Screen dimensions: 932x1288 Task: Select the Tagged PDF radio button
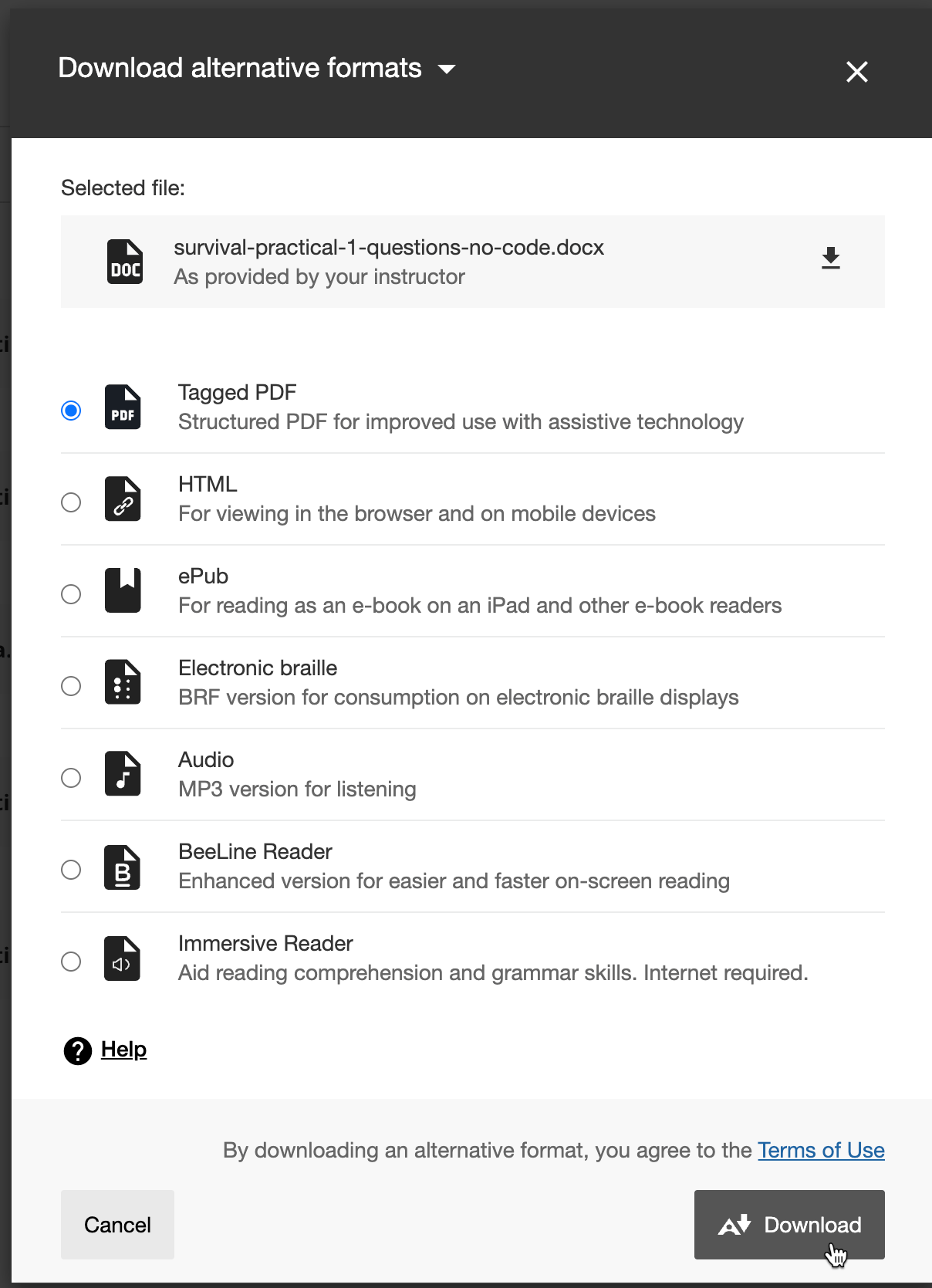[x=71, y=411]
